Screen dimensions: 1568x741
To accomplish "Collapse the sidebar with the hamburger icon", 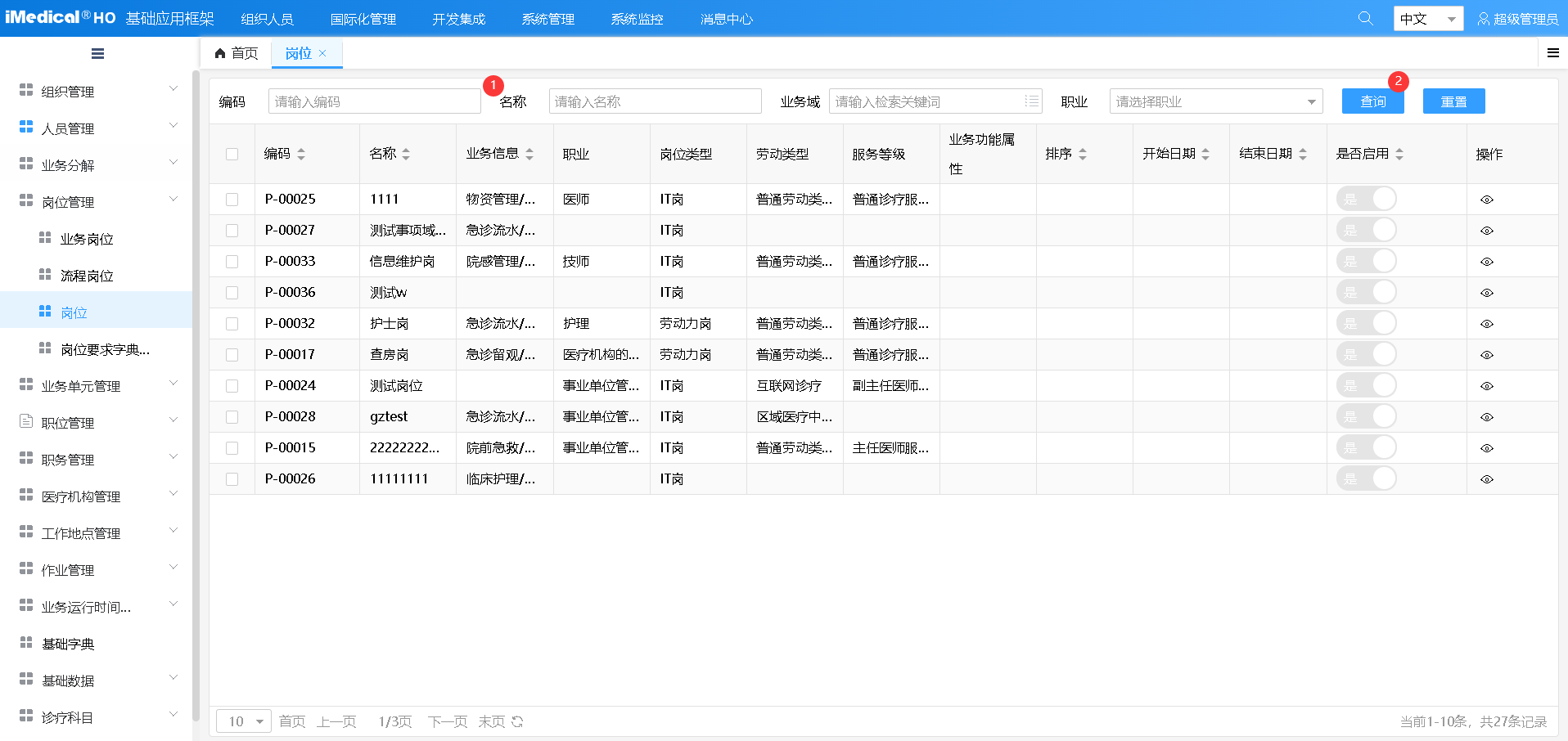I will [x=97, y=52].
